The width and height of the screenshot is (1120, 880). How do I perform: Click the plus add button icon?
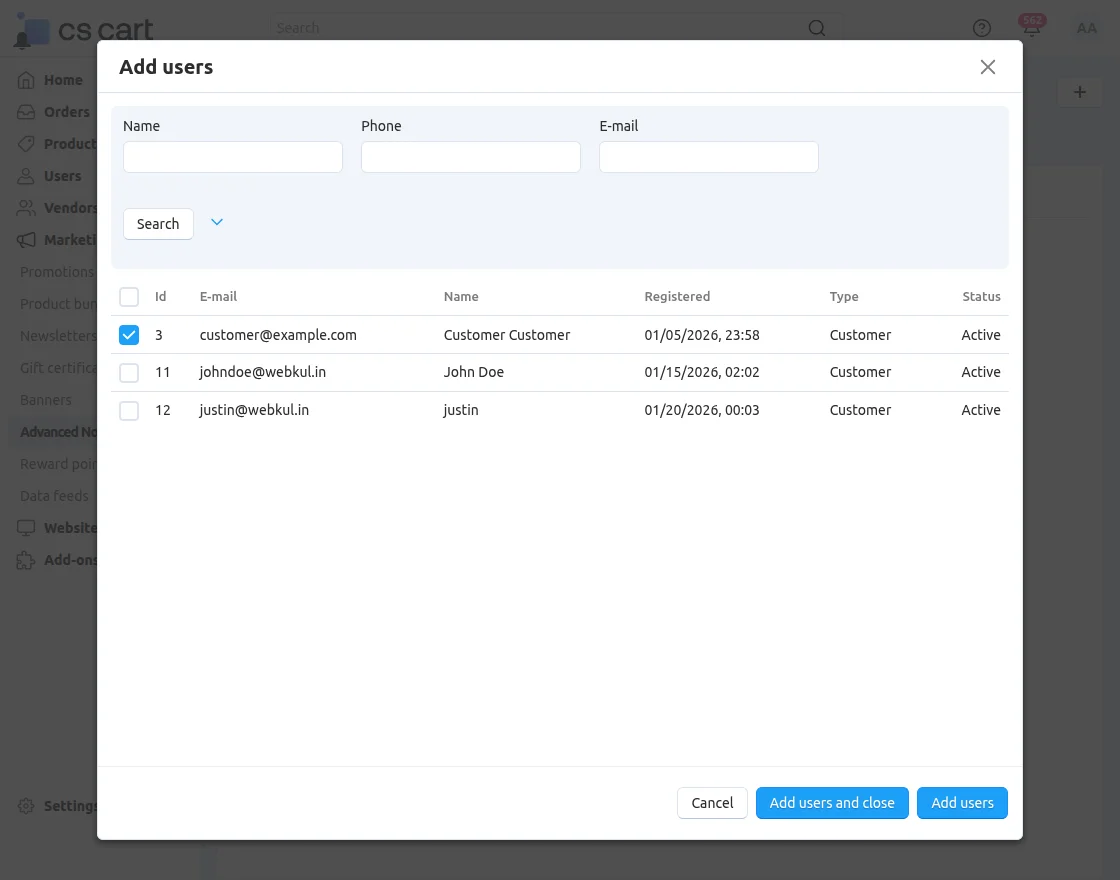(1080, 92)
